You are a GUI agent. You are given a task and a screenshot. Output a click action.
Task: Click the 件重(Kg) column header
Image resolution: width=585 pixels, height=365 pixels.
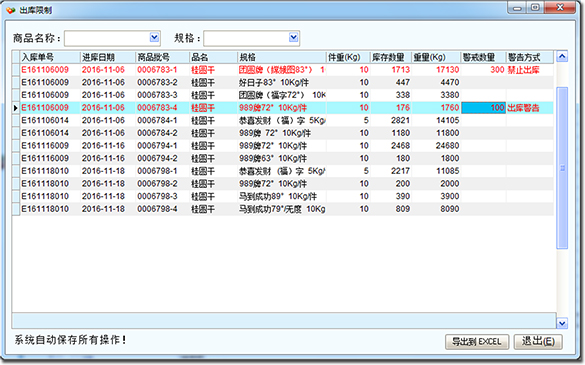click(x=348, y=57)
